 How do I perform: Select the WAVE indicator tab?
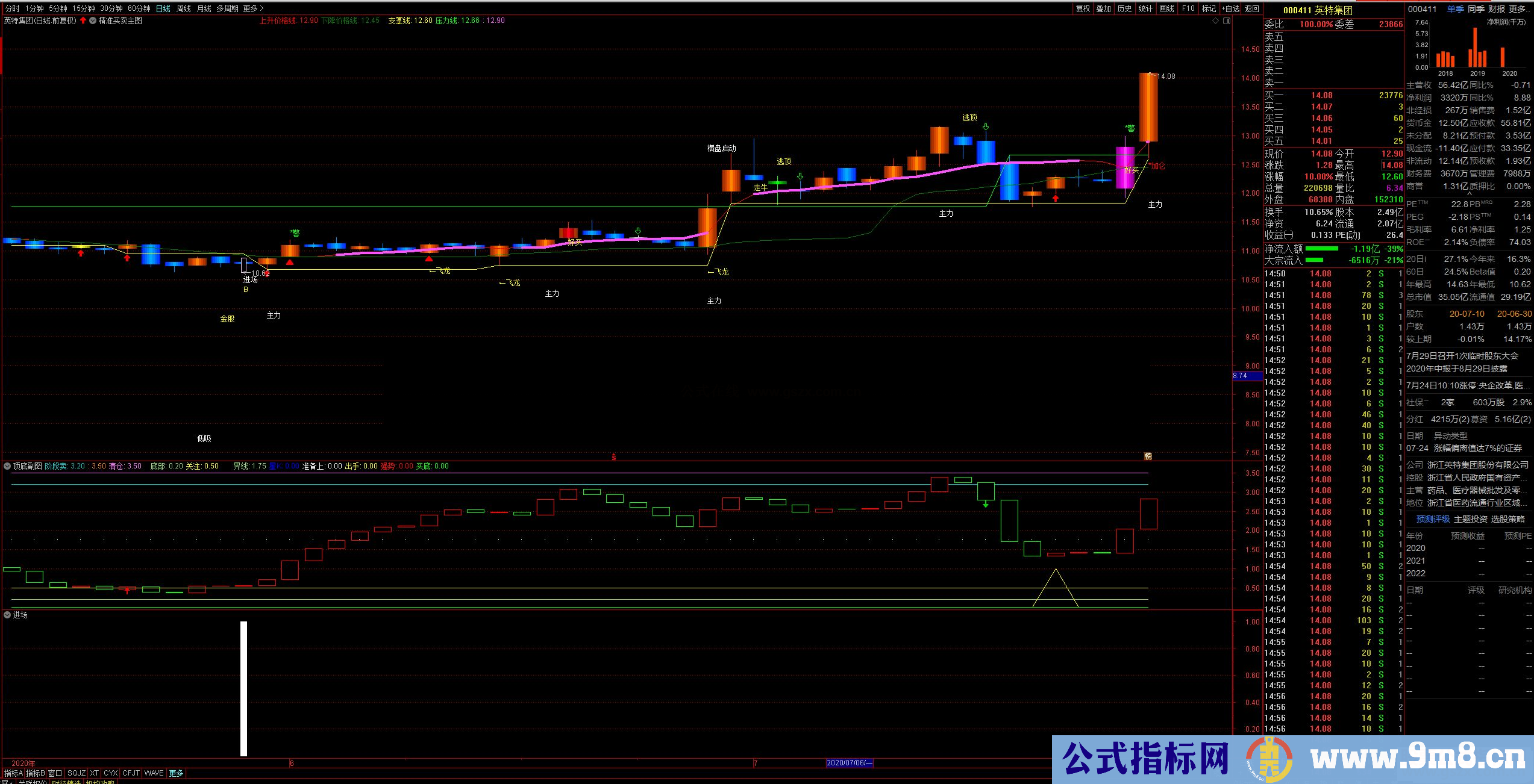tap(154, 773)
